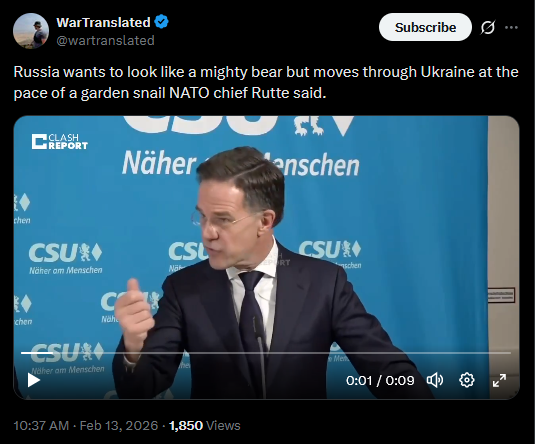Click the 0:01 / 0:09 time display

(380, 380)
